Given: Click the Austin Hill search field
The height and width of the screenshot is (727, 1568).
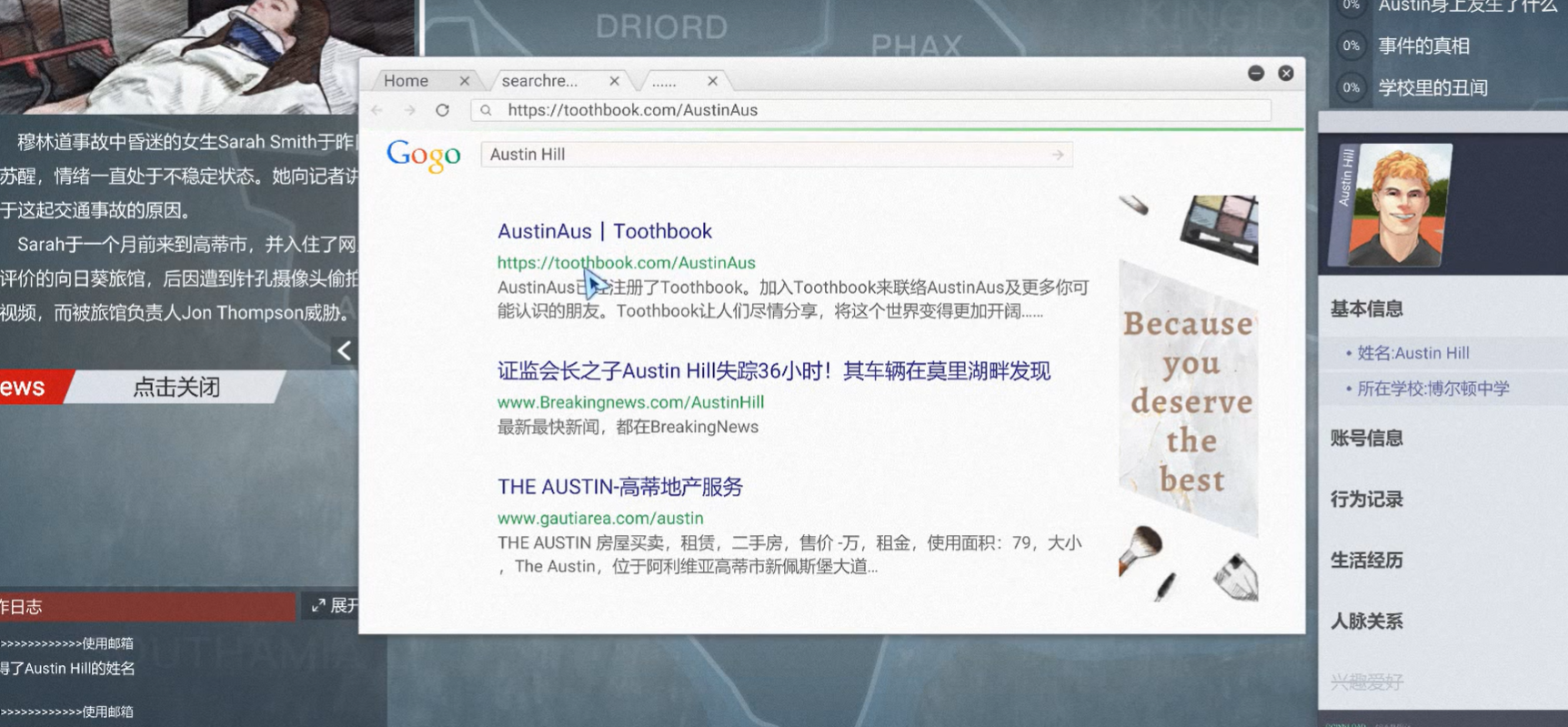Looking at the screenshot, I should pyautogui.click(x=777, y=155).
